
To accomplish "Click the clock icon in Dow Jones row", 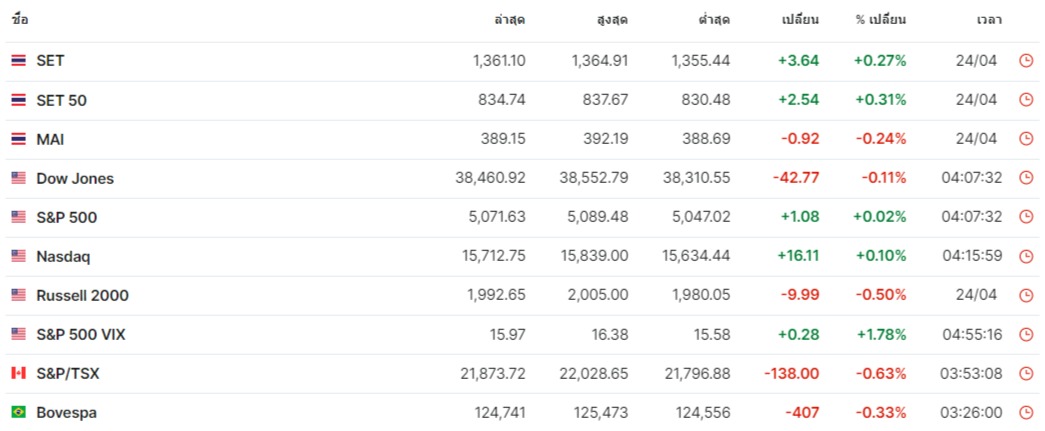I will click(x=1026, y=179).
